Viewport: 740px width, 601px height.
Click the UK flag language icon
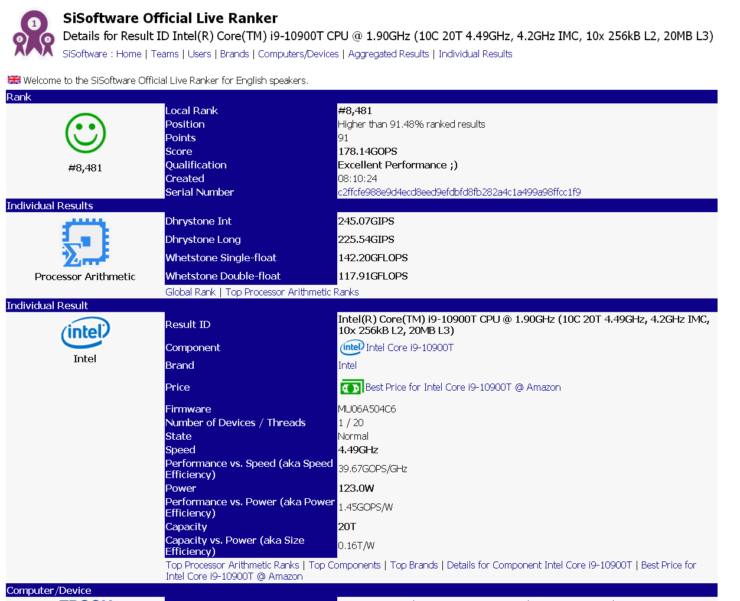14,80
